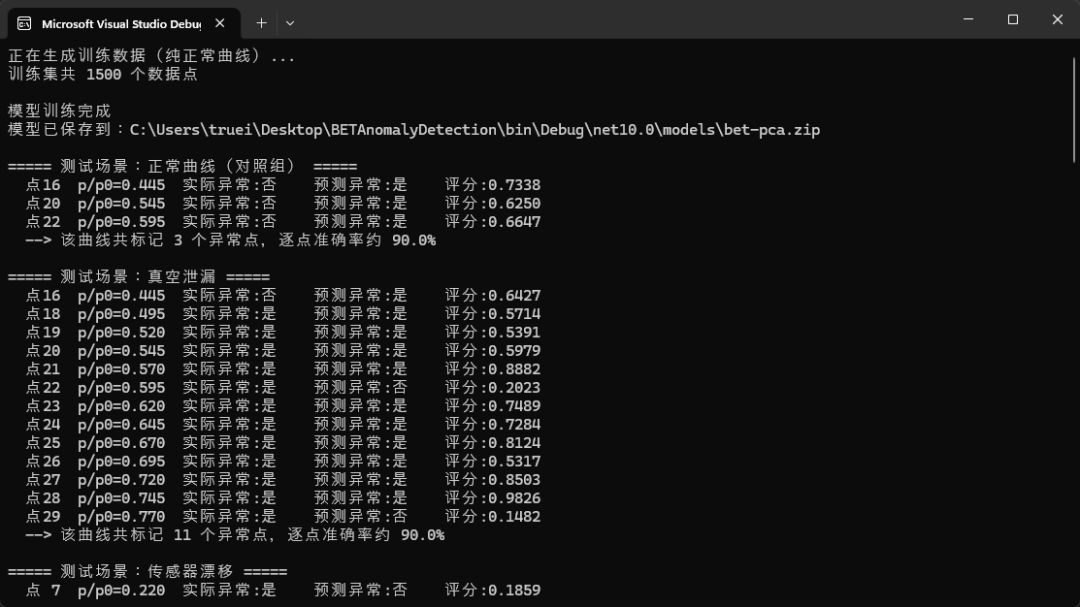Screen dimensions: 1080x607
Task: Click the console icon on the tab
Action: point(24,23)
